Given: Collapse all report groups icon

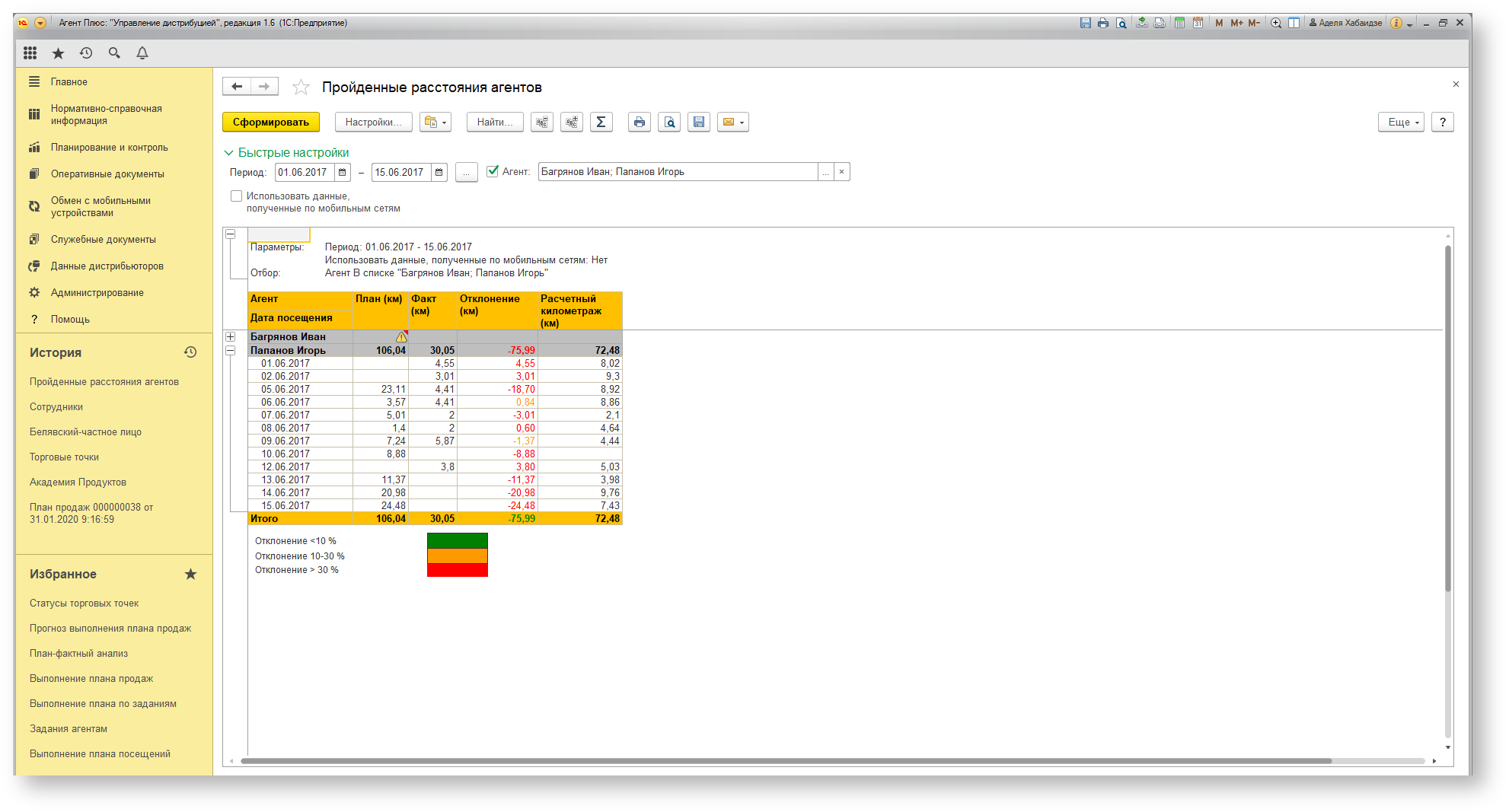Looking at the screenshot, I should click(x=542, y=122).
